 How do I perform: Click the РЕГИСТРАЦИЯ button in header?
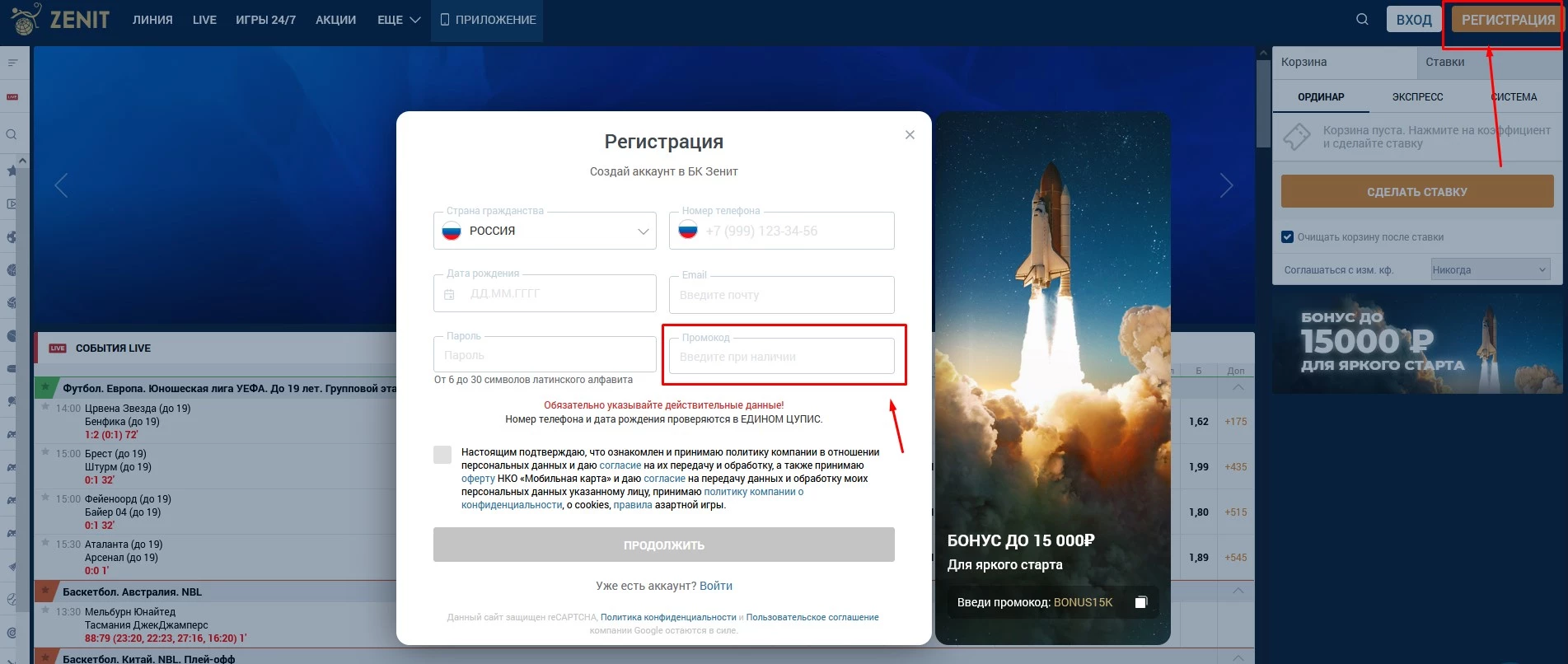1507,20
